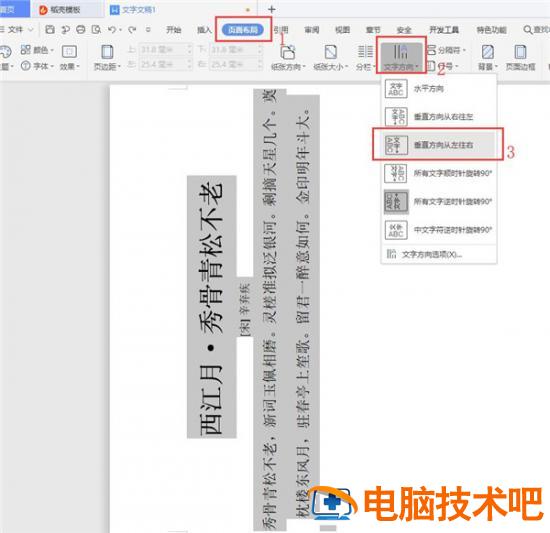Image resolution: width=550 pixels, height=533 pixels.
Task: Select the 页面布局 (Page Layout) tab
Action: tap(243, 30)
